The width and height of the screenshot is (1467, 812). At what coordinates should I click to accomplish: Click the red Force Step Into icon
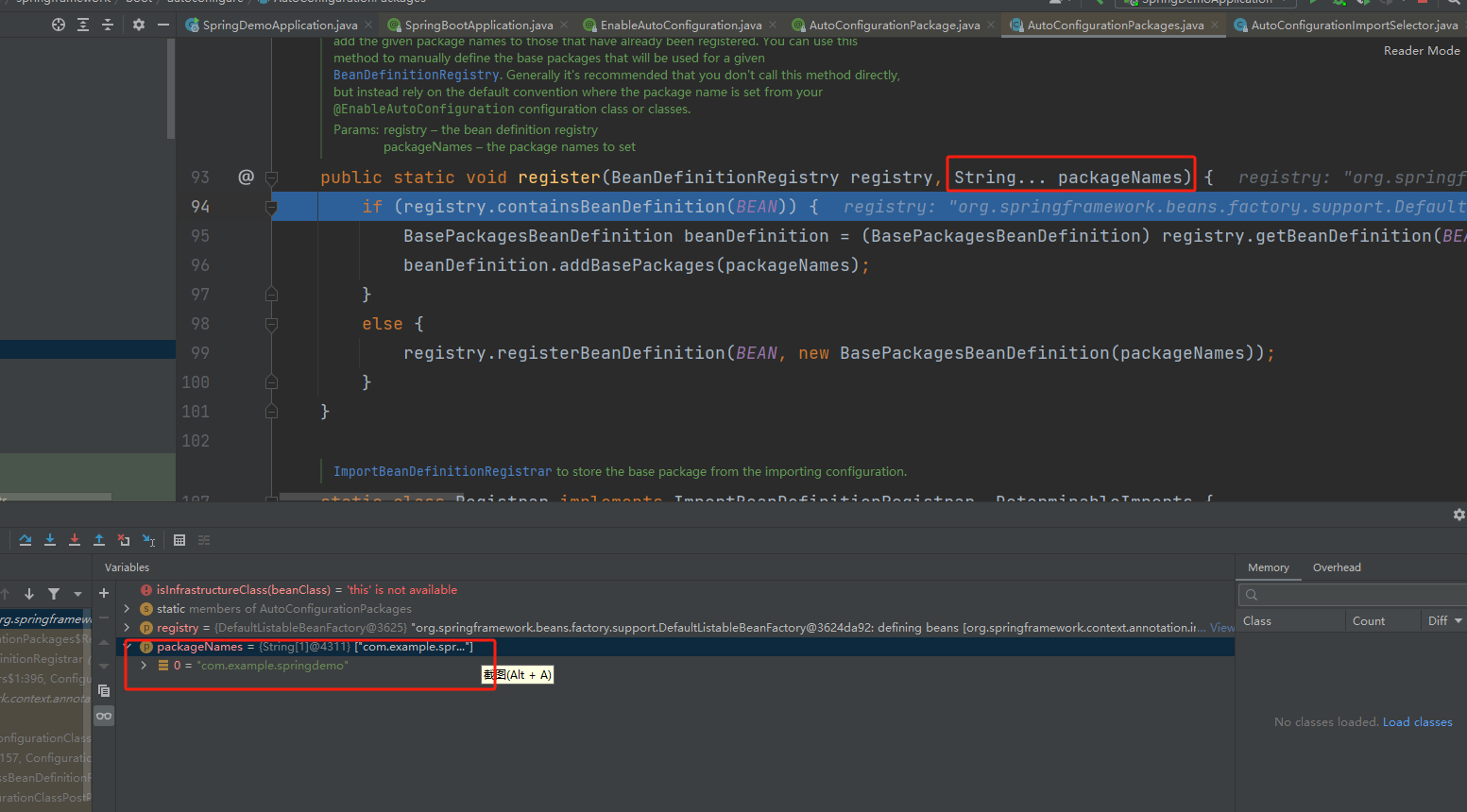[x=75, y=540]
